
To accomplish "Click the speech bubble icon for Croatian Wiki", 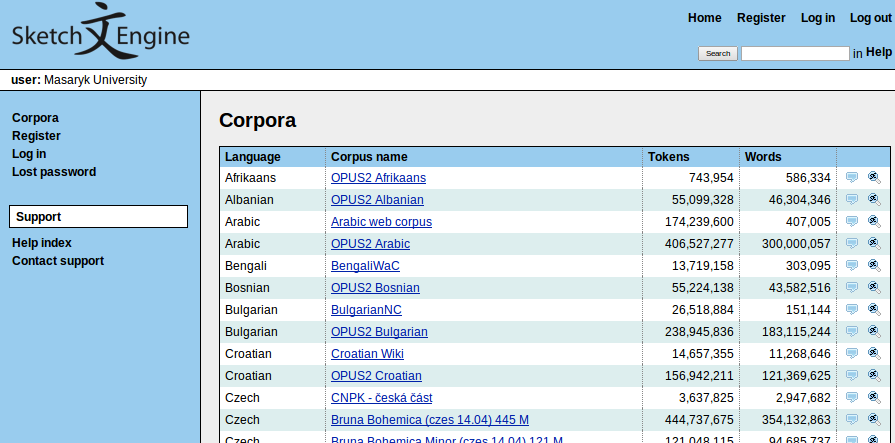I will pos(852,353).
